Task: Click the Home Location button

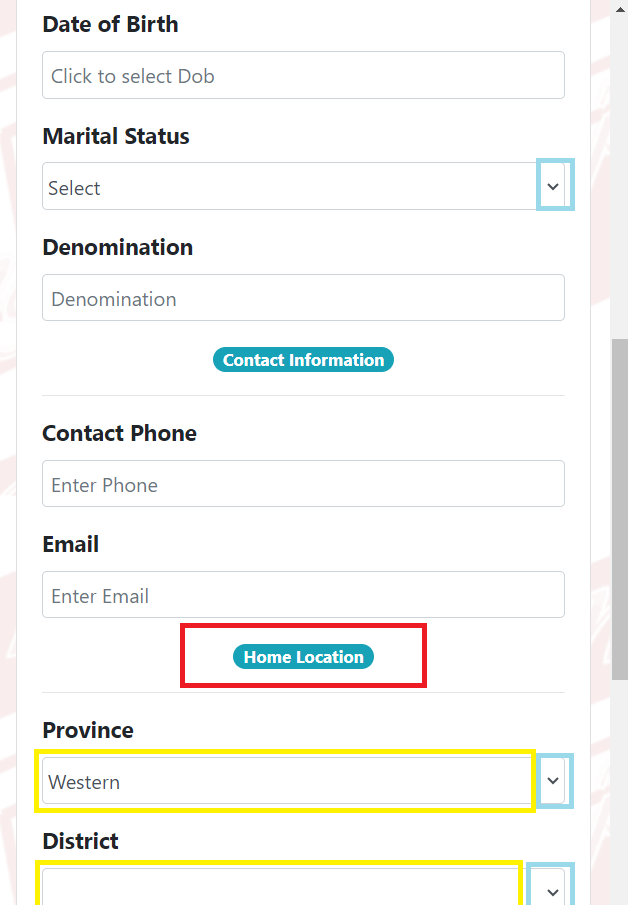Action: click(303, 656)
